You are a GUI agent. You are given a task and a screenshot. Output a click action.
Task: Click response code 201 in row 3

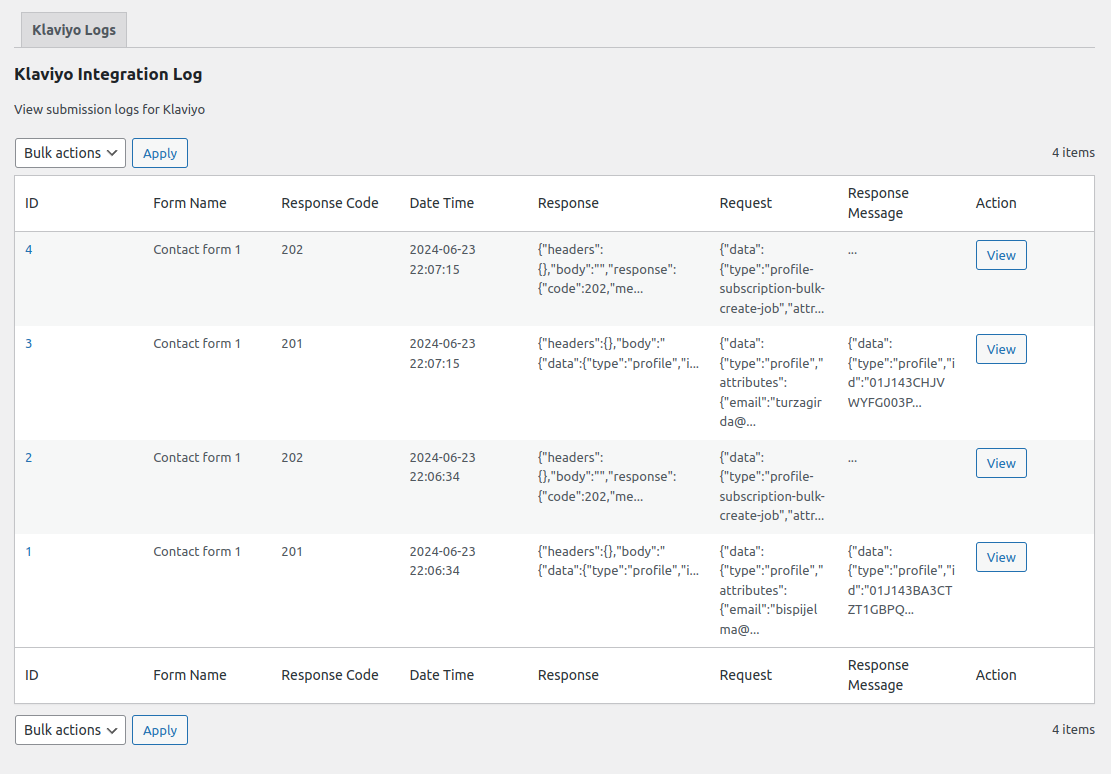(x=292, y=344)
